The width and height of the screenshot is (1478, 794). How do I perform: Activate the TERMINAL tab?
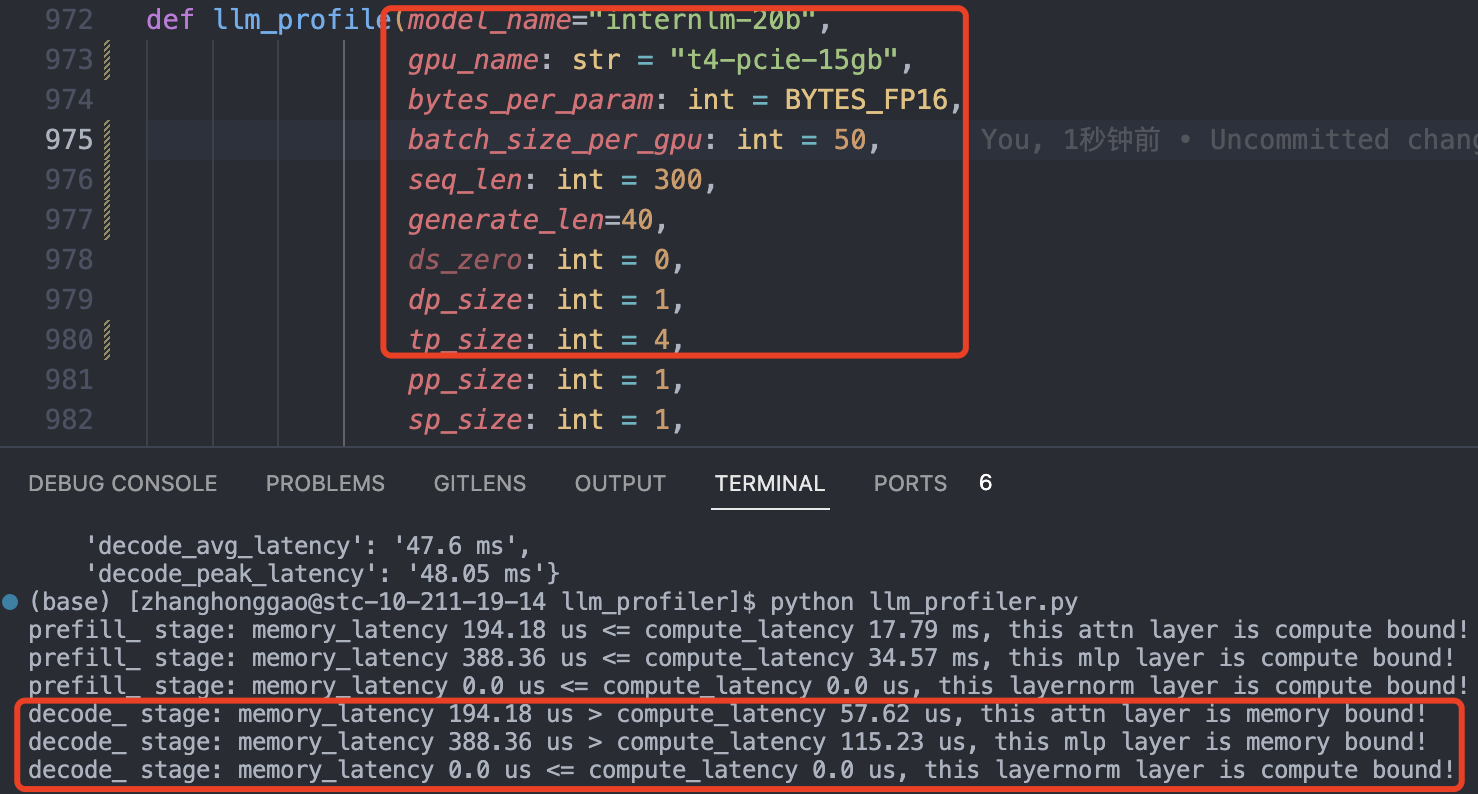coord(770,483)
